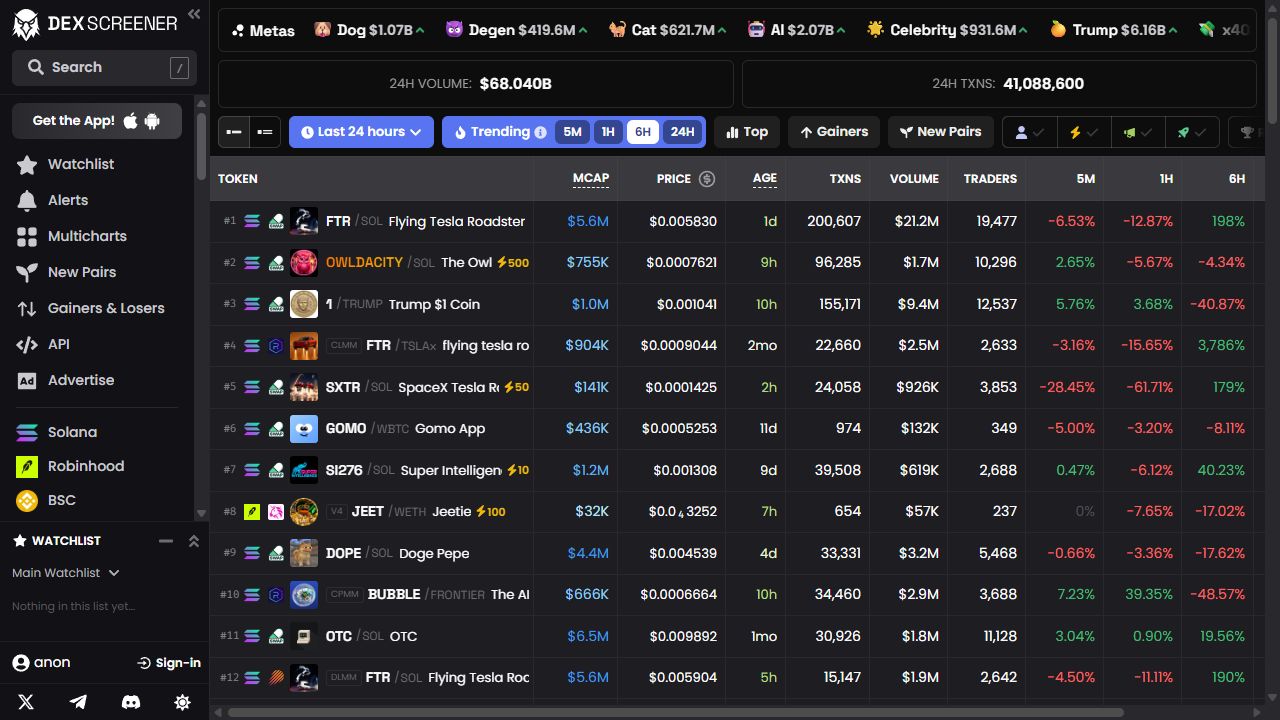
Task: Minimize the watchlist panel with dash icon
Action: pyautogui.click(x=166, y=541)
